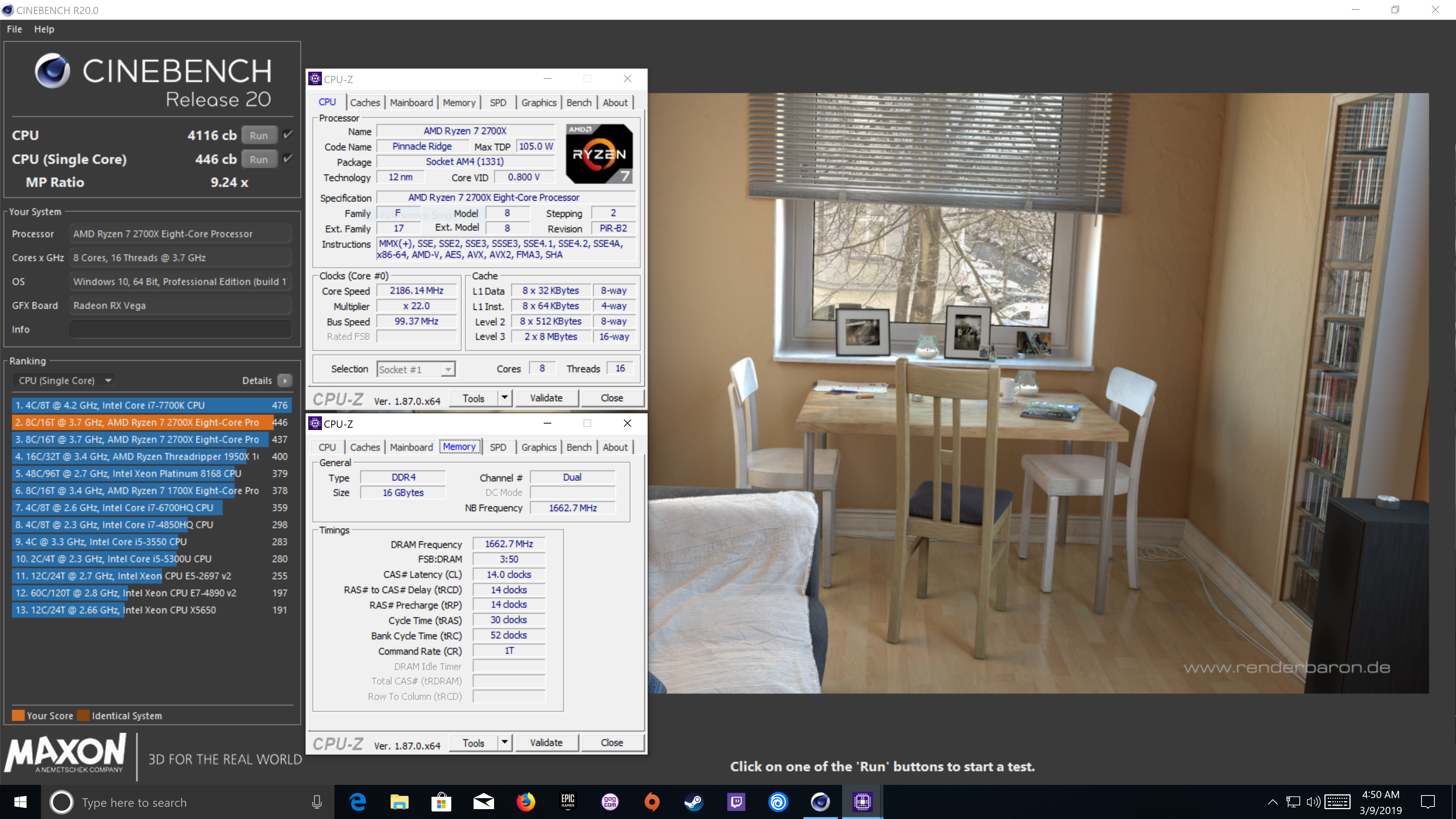Switch to CPU-Z taskbar icon
This screenshot has height=819, width=1456.
[863, 802]
